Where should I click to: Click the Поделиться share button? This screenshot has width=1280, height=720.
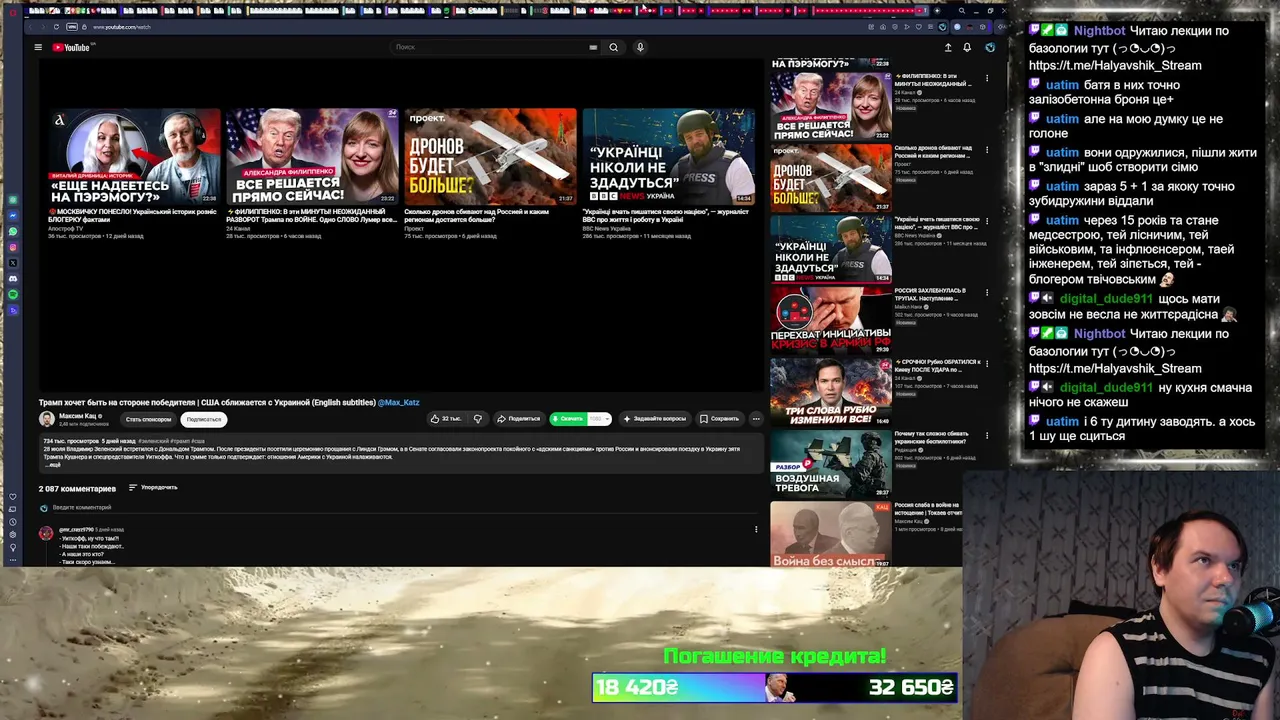pyautogui.click(x=518, y=419)
